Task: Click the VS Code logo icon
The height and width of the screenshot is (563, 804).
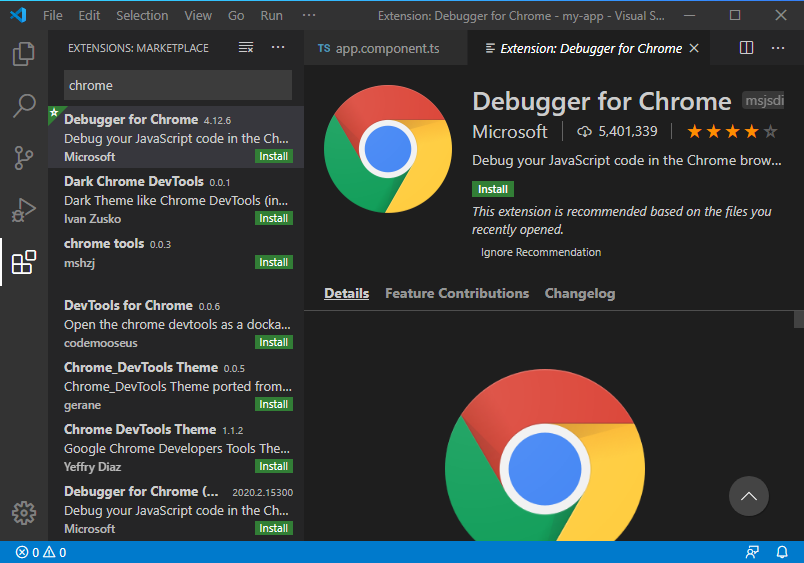Action: pos(18,15)
